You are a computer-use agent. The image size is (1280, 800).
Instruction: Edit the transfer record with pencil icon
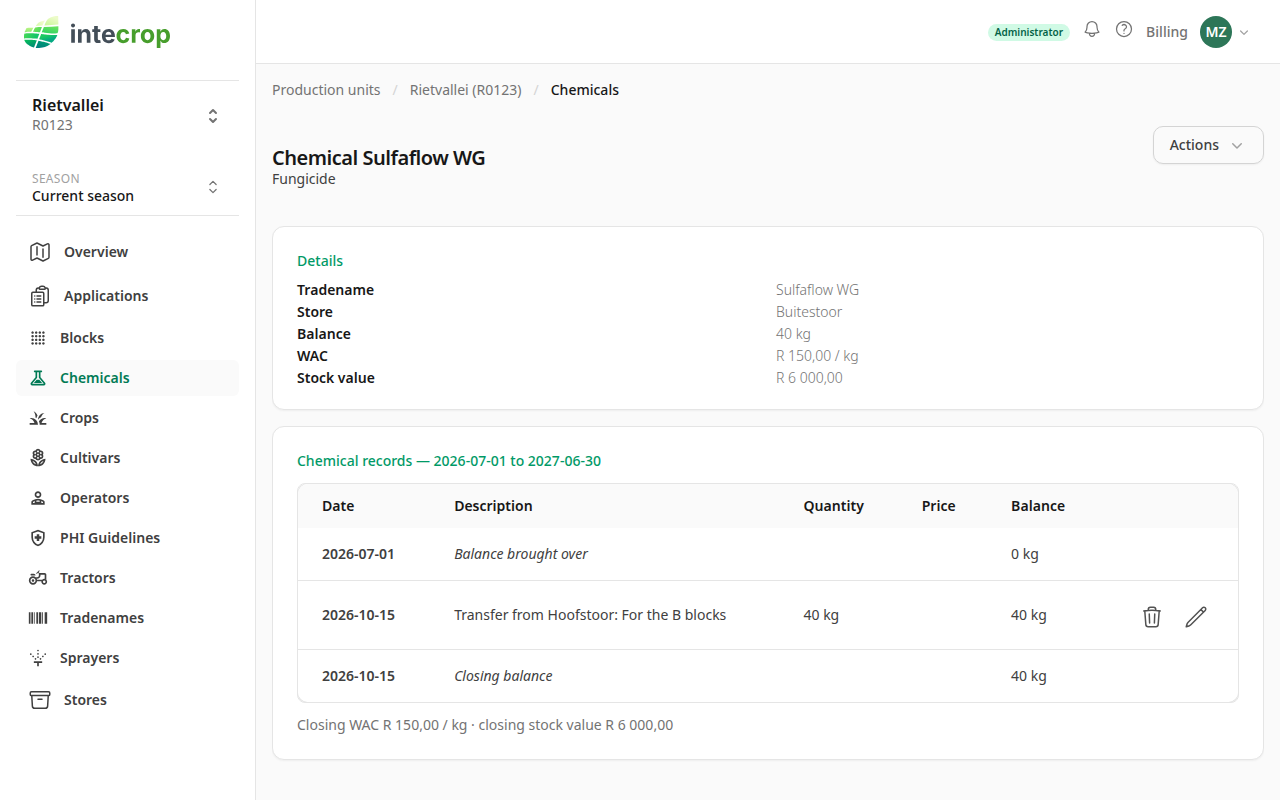click(1196, 616)
